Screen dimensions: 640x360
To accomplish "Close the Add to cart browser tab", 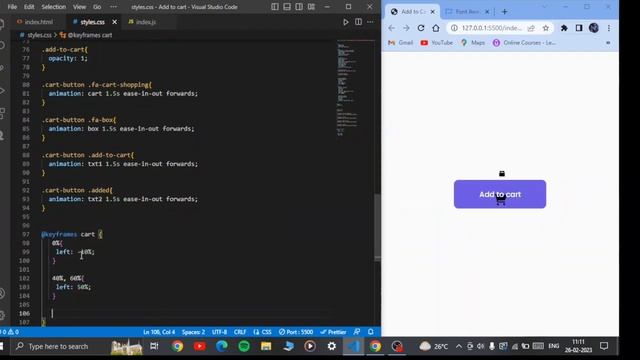I will point(433,12).
